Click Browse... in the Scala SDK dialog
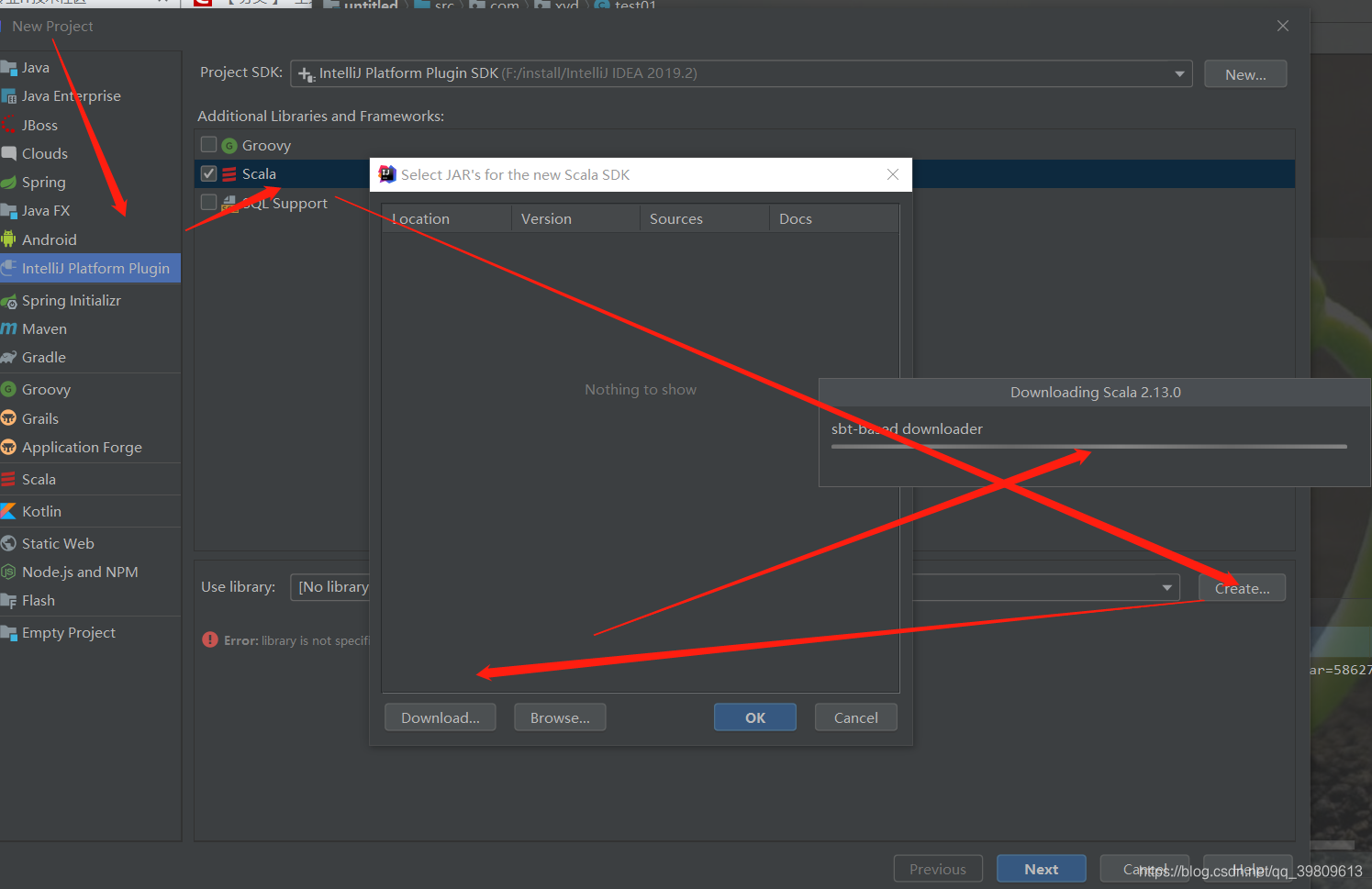 (x=560, y=717)
